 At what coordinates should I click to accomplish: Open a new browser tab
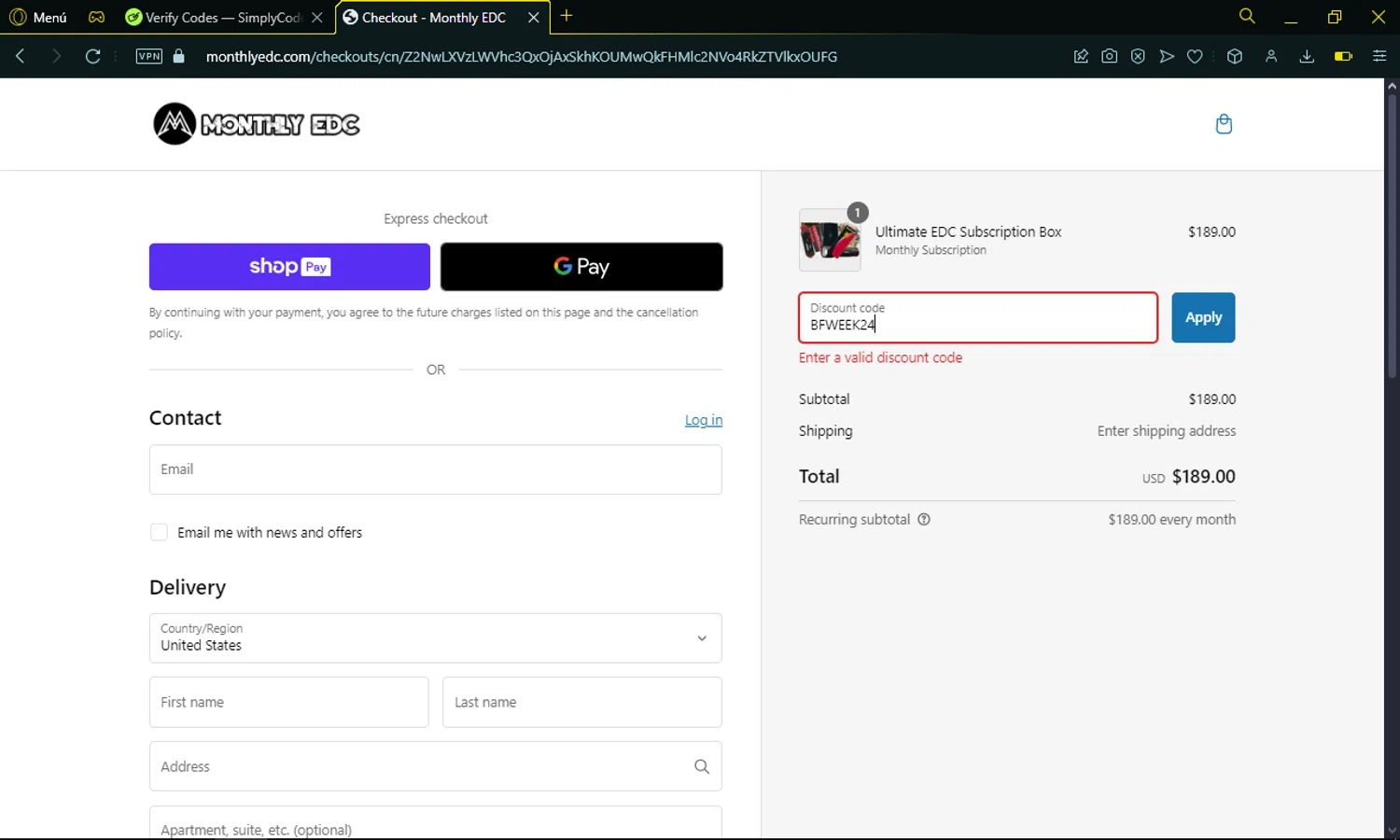[x=567, y=16]
